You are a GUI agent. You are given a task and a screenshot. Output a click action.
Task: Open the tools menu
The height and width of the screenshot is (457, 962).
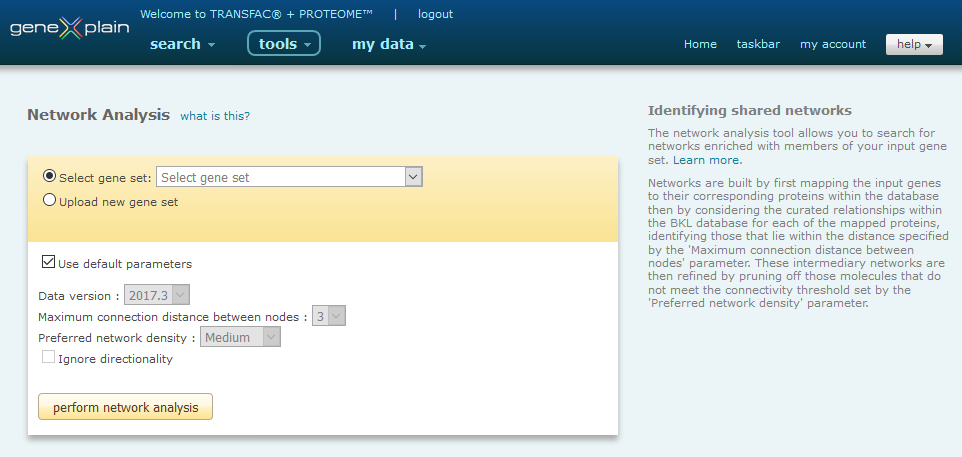pos(284,44)
